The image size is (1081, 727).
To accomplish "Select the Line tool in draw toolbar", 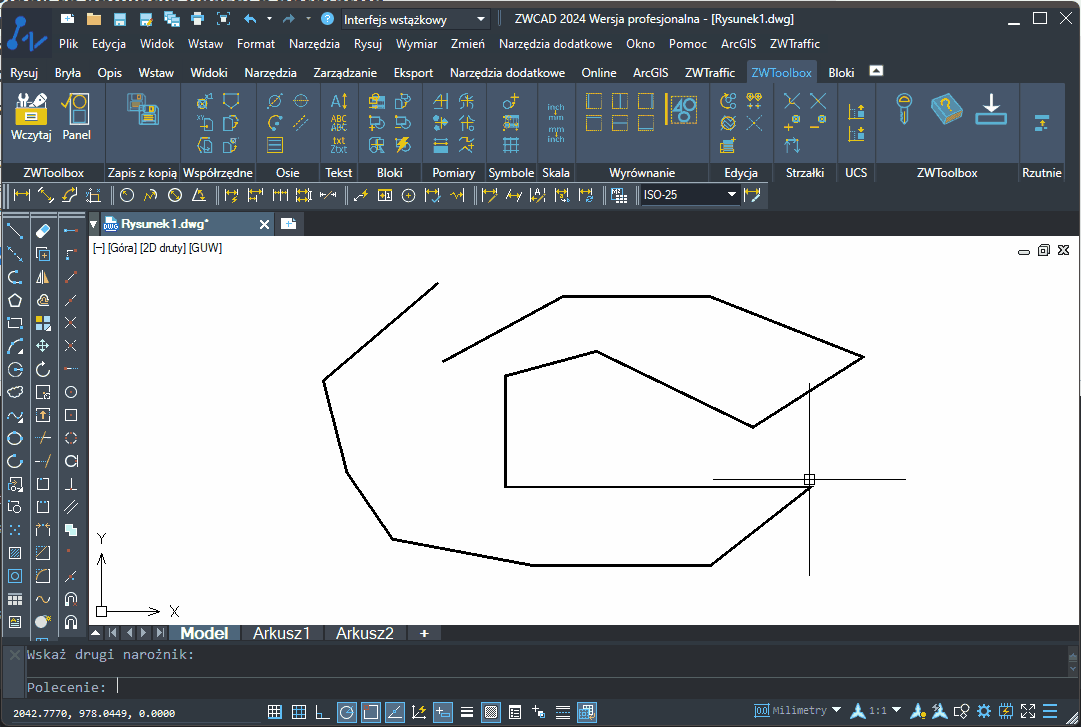I will [14, 231].
